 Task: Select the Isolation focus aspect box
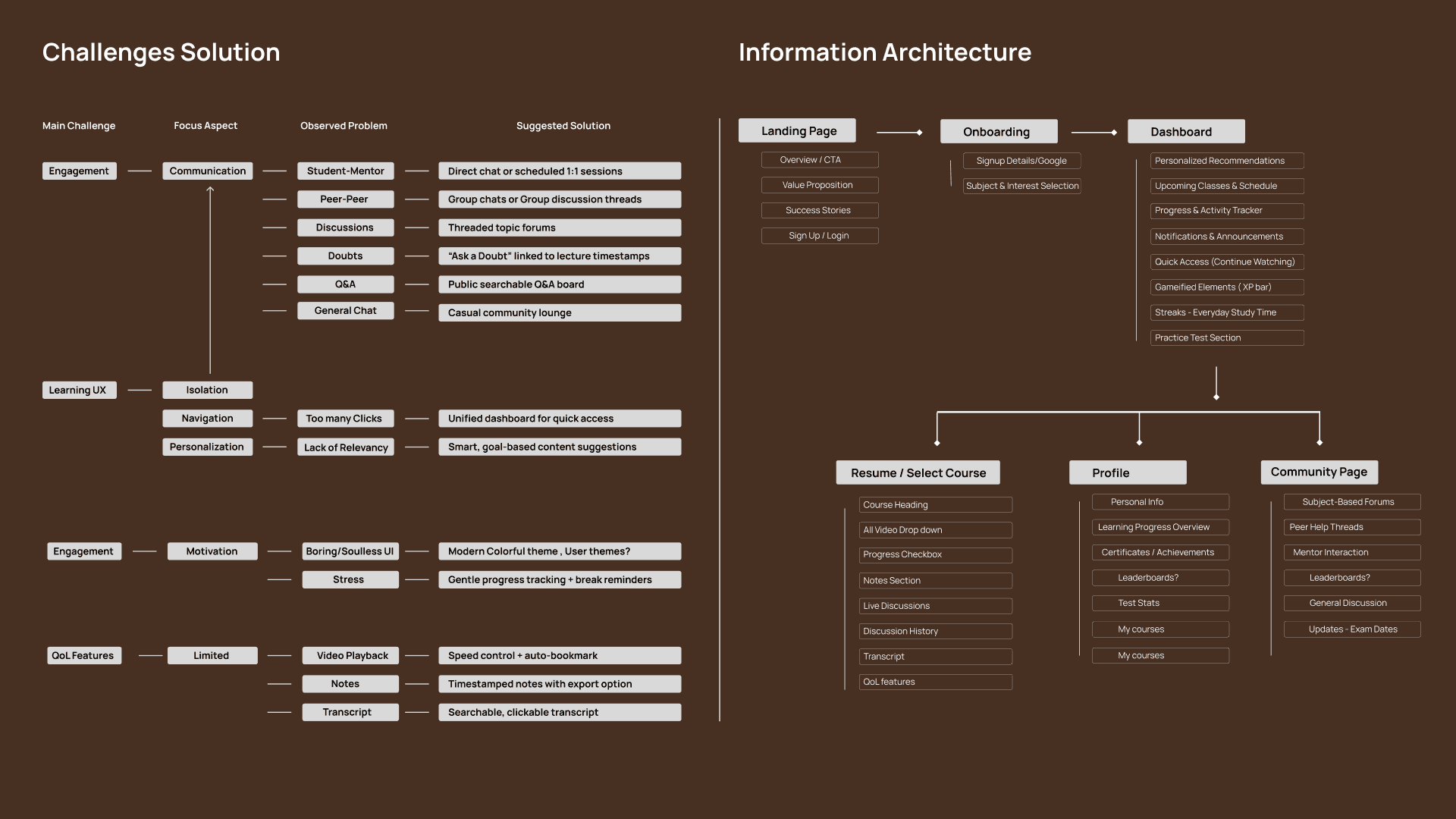tap(207, 390)
